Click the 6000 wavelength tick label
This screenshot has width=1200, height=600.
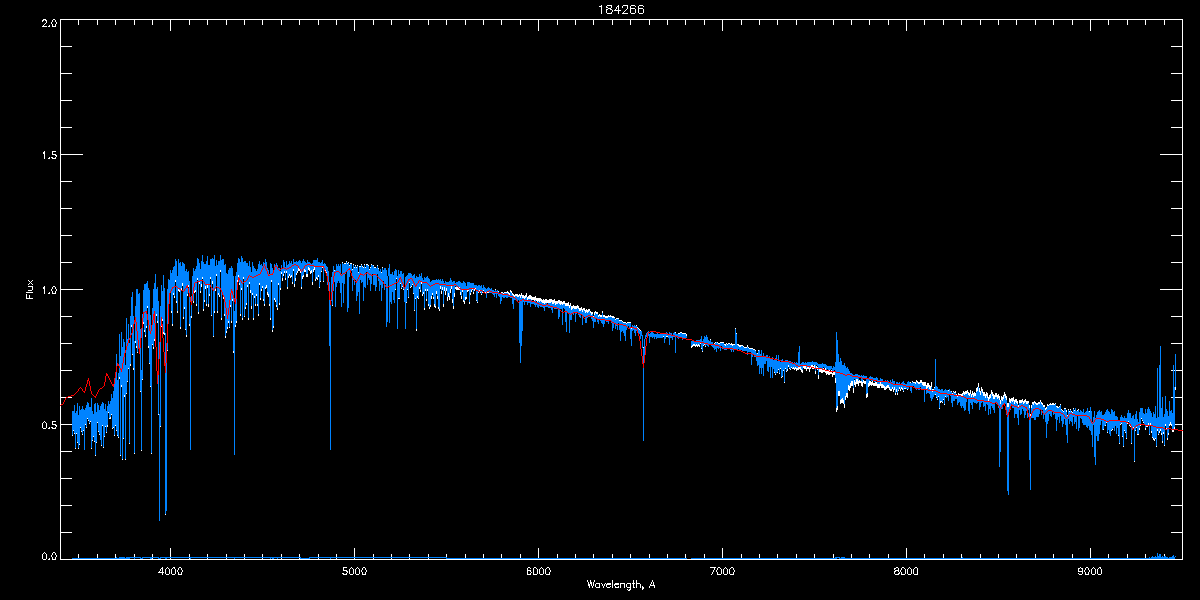pos(538,571)
